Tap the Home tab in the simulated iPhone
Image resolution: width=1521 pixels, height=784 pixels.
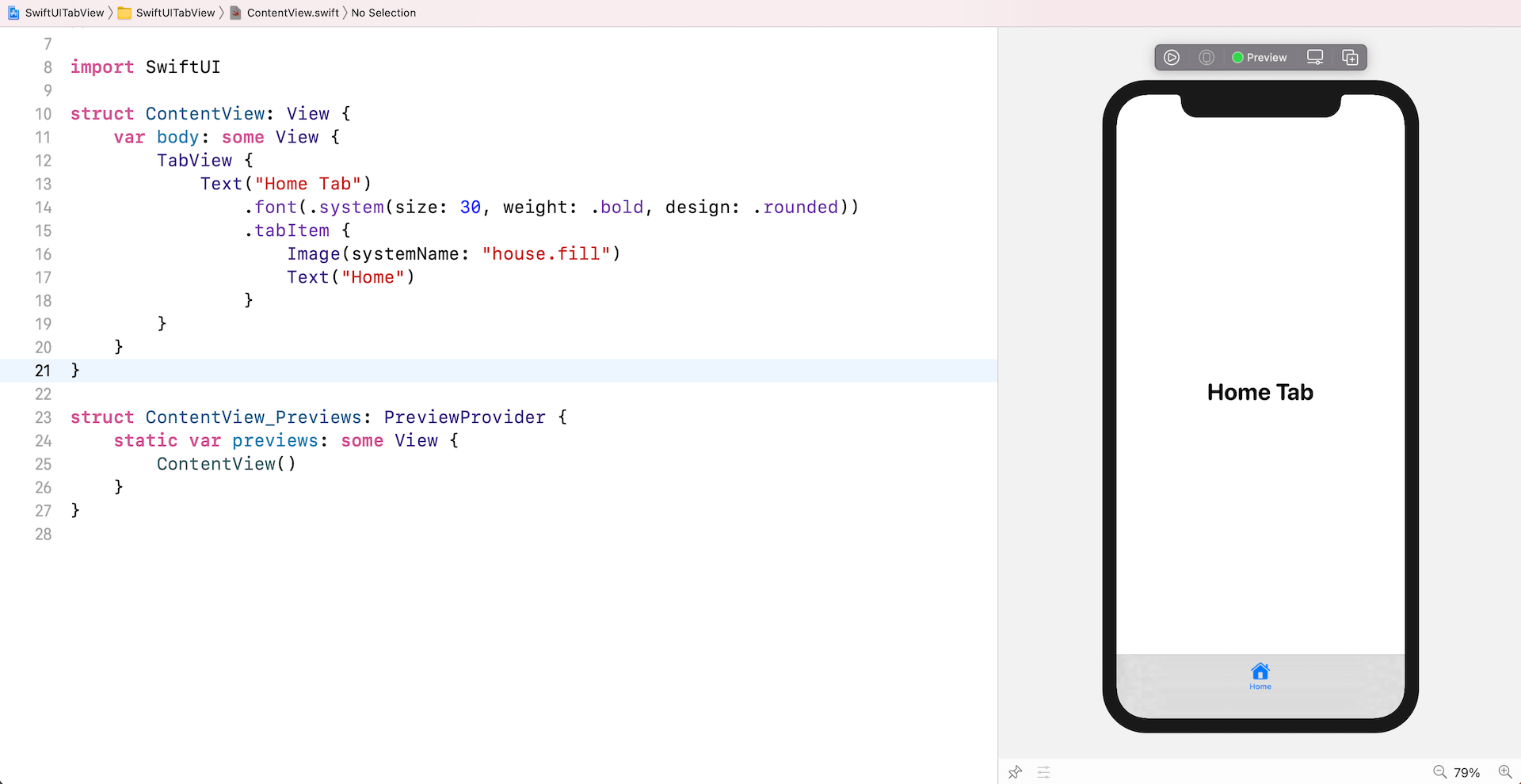(1260, 676)
